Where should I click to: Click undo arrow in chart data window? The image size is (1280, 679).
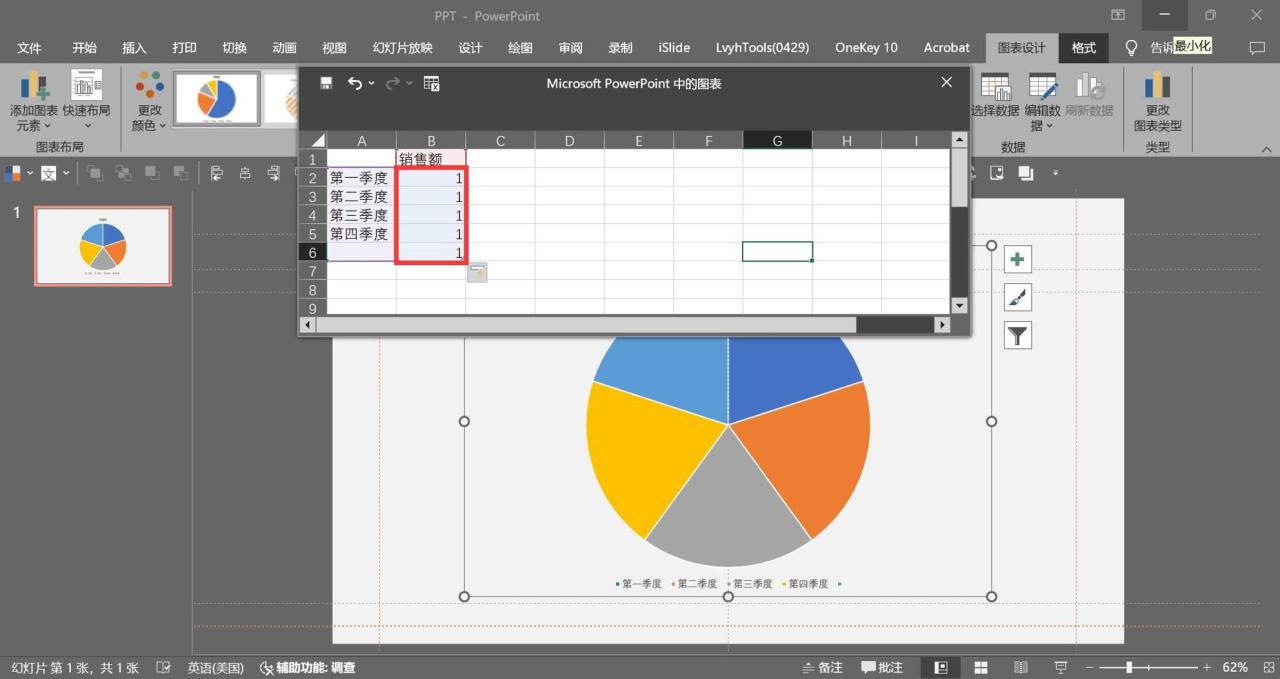pyautogui.click(x=354, y=84)
